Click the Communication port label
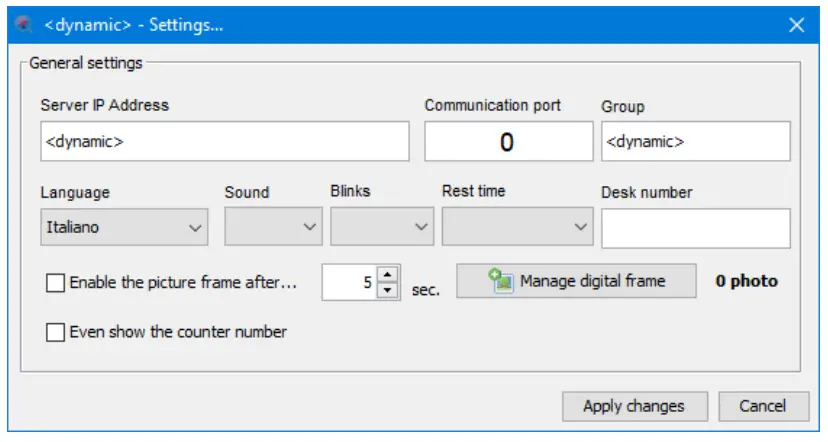The height and width of the screenshot is (442, 828). [x=493, y=105]
